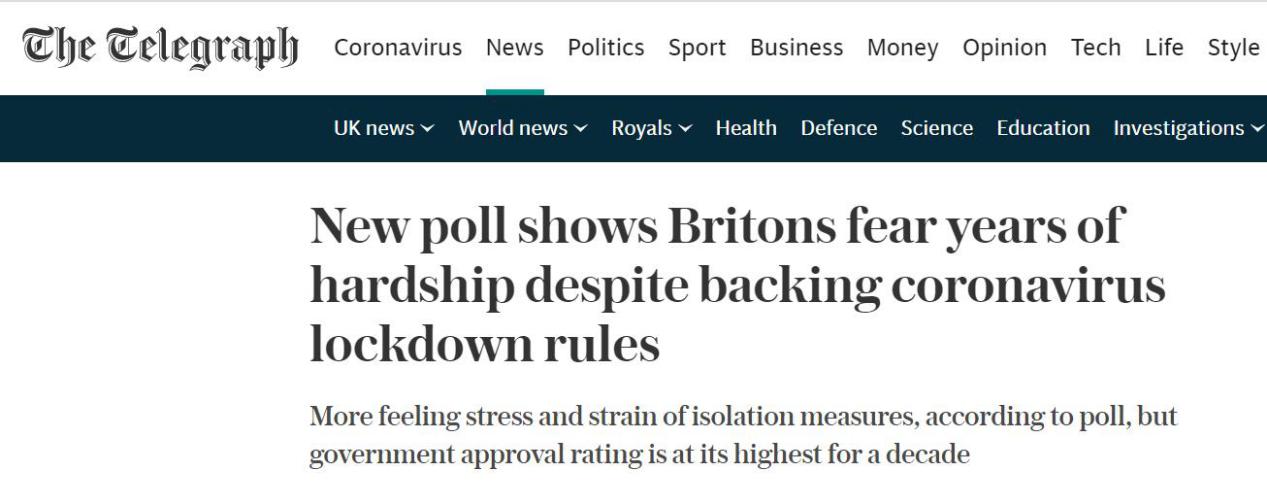Open the Tech section
Image resolution: width=1267 pixels, height=504 pixels.
1096,48
